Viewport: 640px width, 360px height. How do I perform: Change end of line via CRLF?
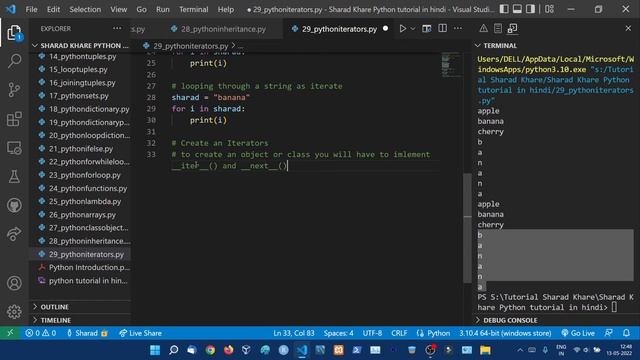pos(399,333)
